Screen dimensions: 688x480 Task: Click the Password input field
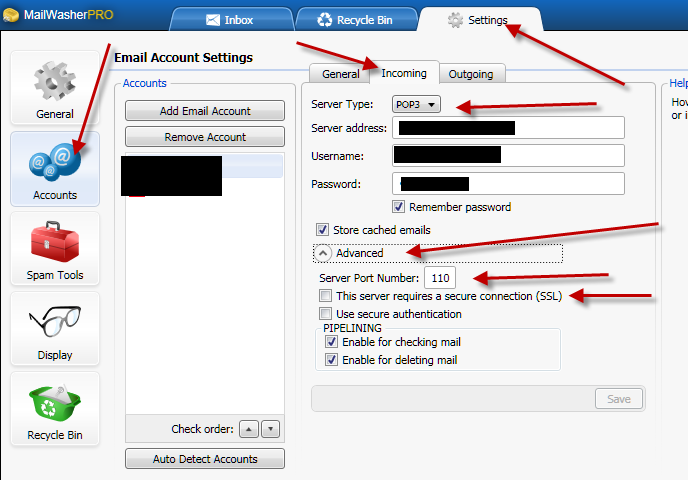point(508,183)
